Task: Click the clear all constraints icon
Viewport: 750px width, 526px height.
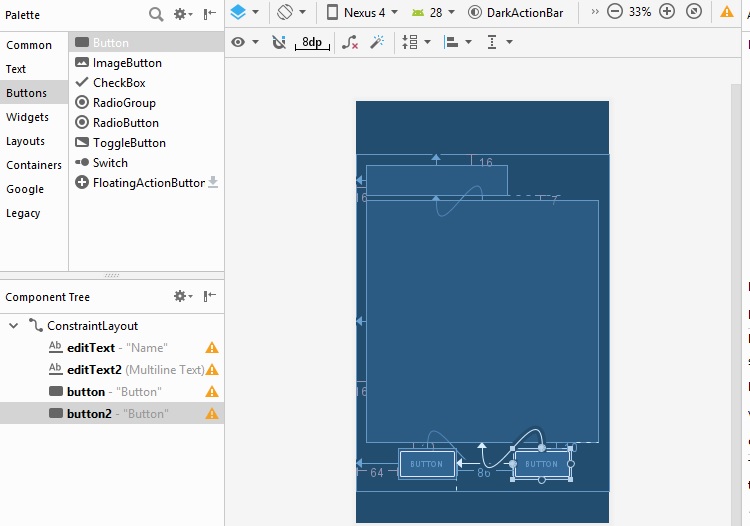Action: pyautogui.click(x=349, y=42)
